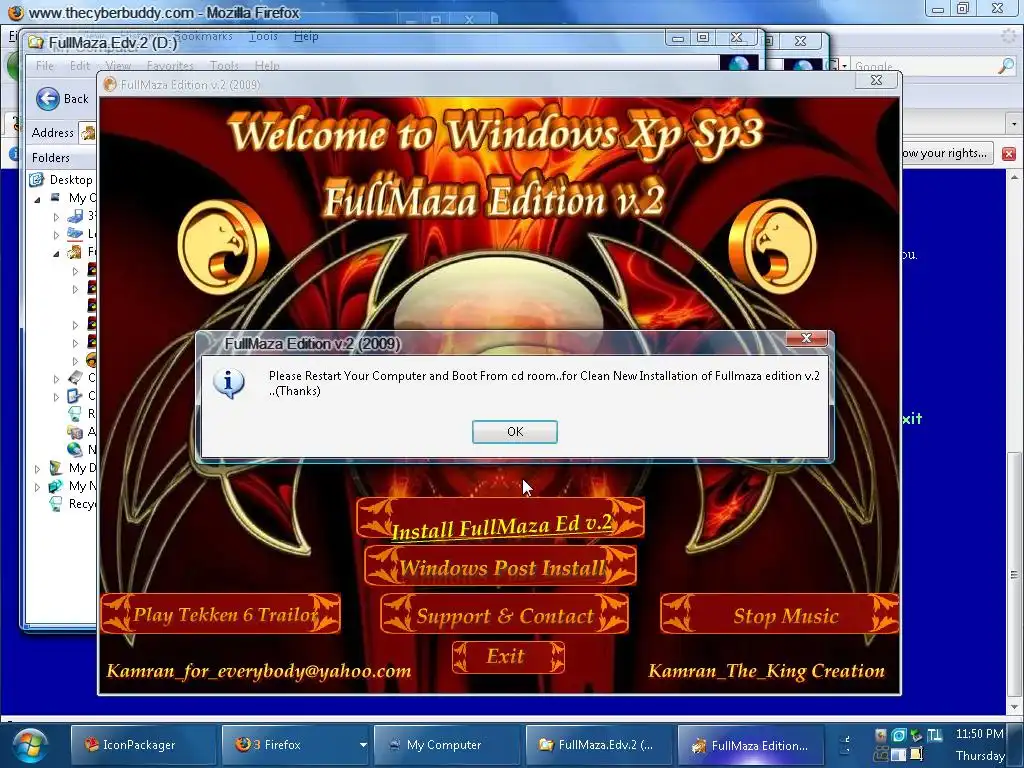The height and width of the screenshot is (768, 1024).
Task: Click the FullMaza autorun title bar icon
Action: click(110, 84)
